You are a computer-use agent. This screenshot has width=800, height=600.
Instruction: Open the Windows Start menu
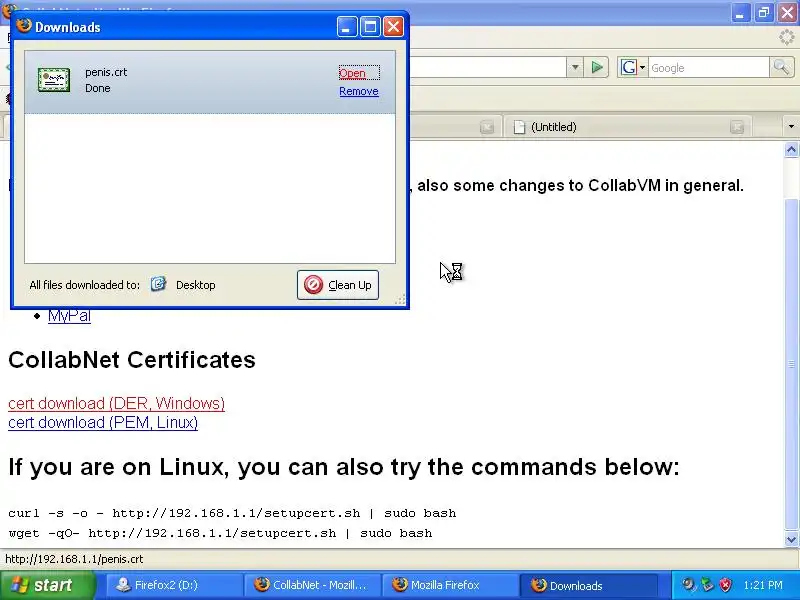point(47,585)
